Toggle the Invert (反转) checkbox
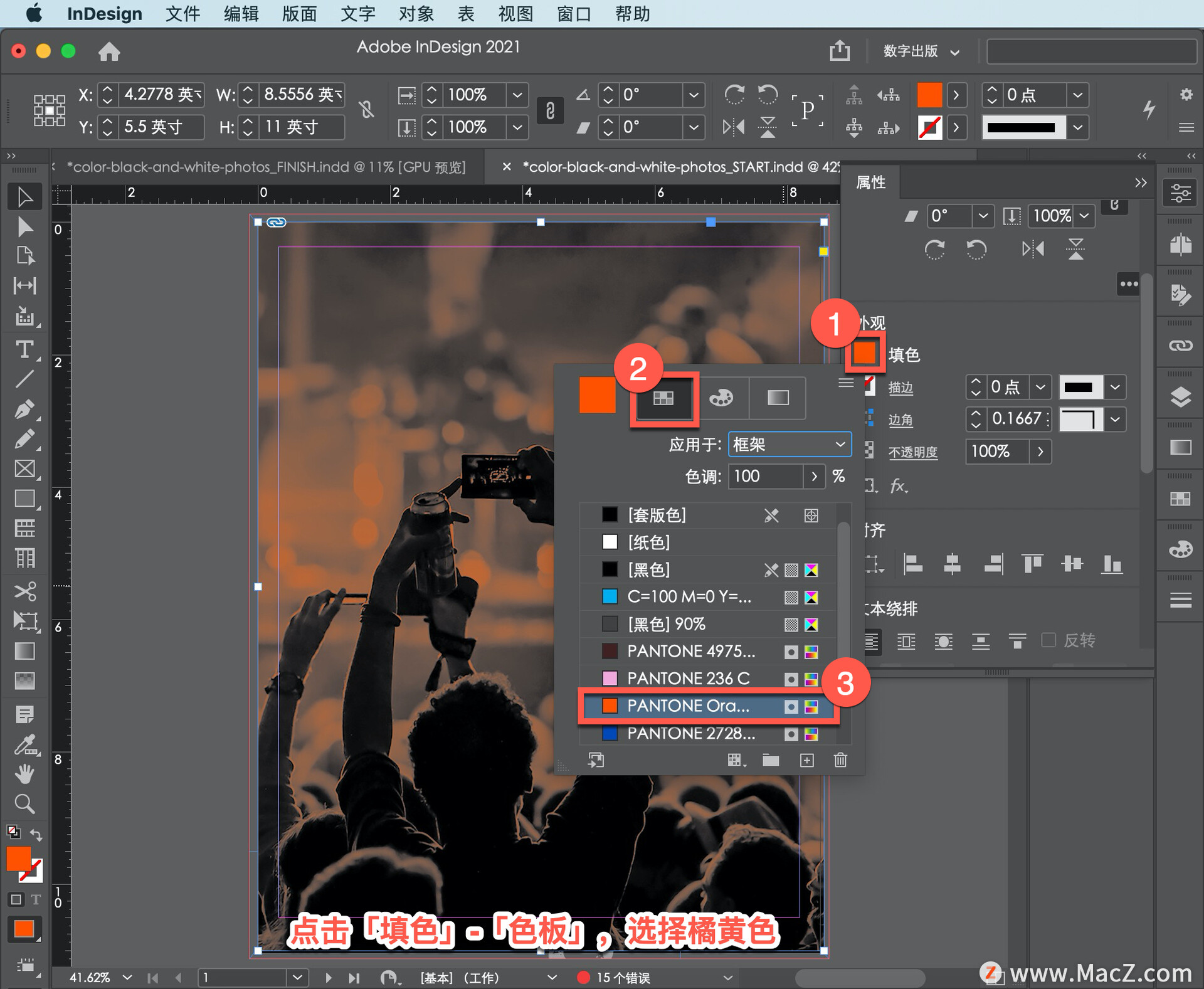 coord(1048,640)
